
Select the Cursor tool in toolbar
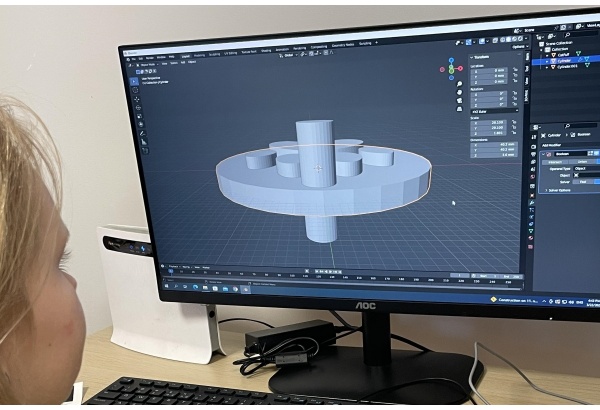[x=135, y=90]
